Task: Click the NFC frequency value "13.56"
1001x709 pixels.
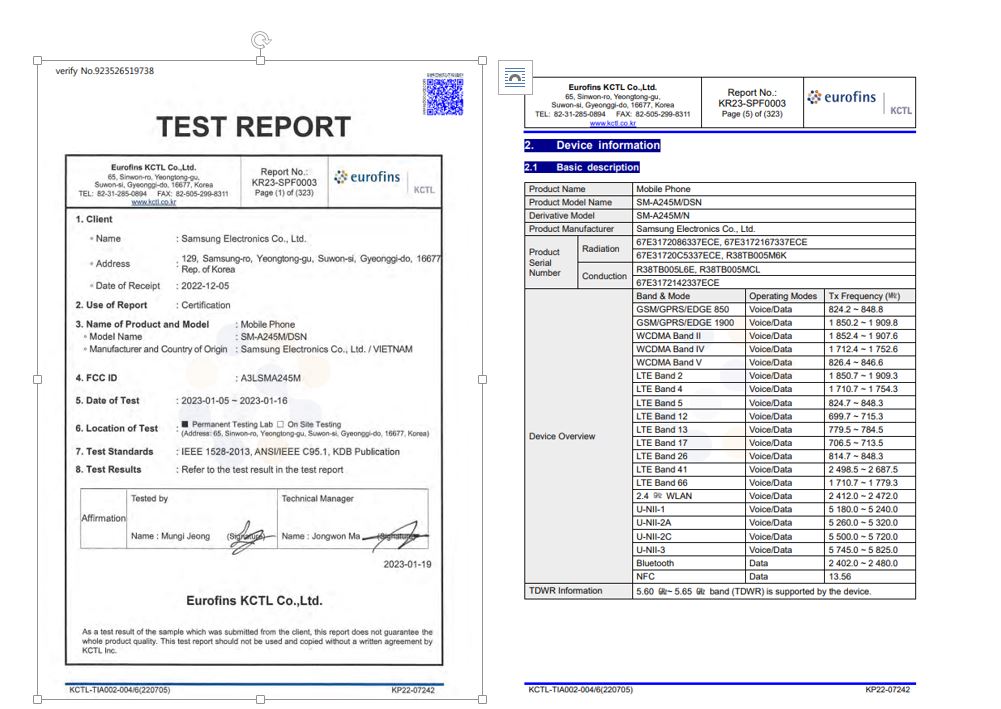Action: tap(839, 576)
